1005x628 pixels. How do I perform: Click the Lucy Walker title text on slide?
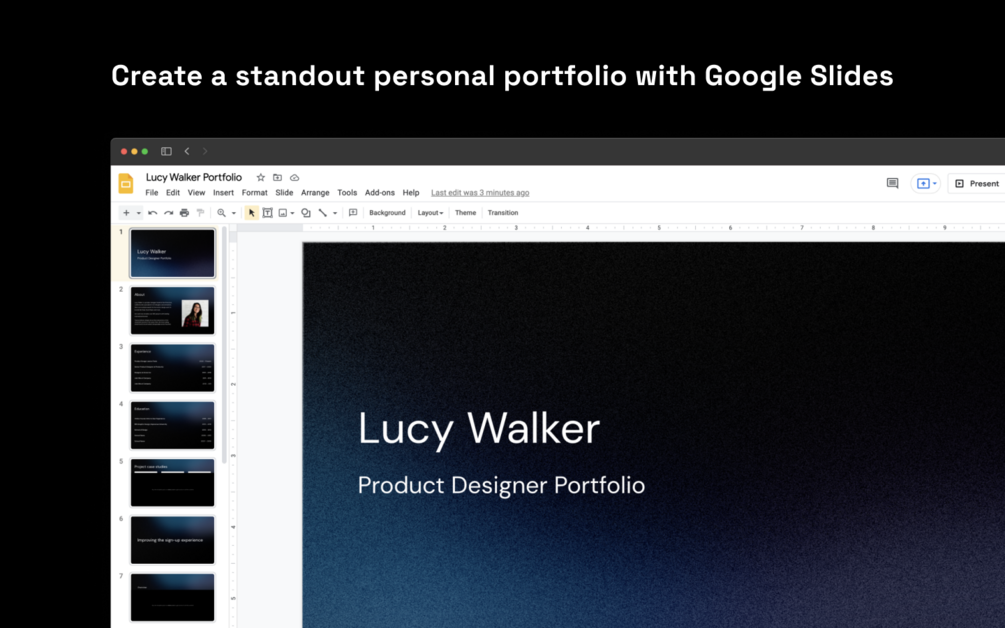point(479,428)
